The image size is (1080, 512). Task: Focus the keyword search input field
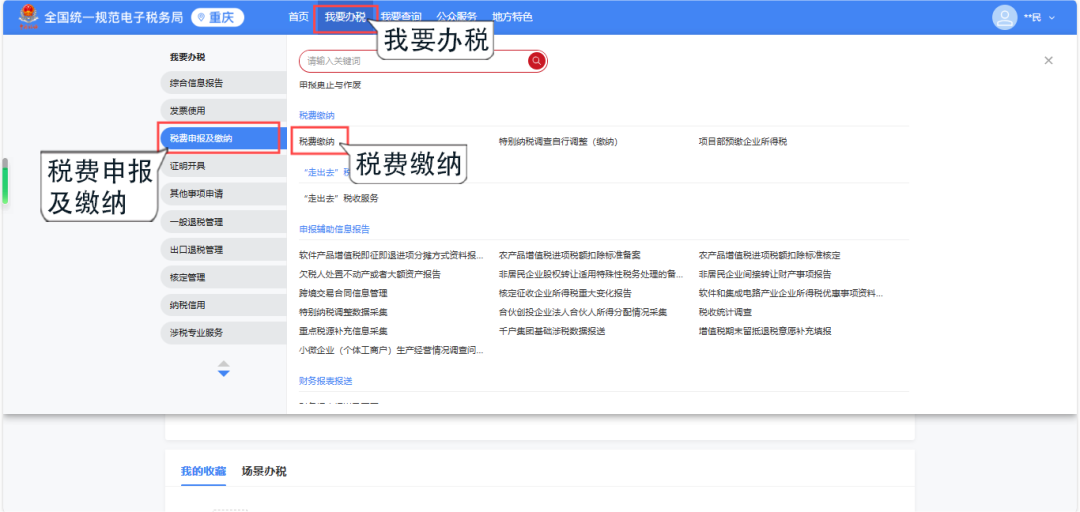(x=415, y=61)
